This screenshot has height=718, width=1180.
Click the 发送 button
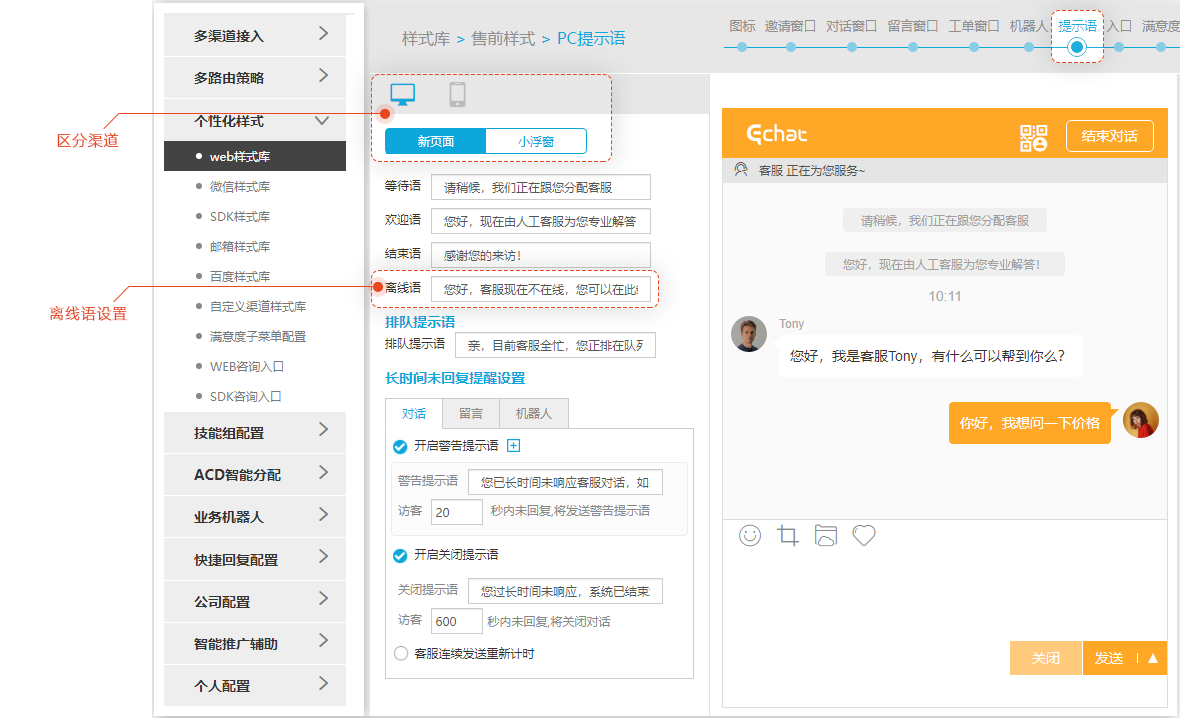[1109, 658]
